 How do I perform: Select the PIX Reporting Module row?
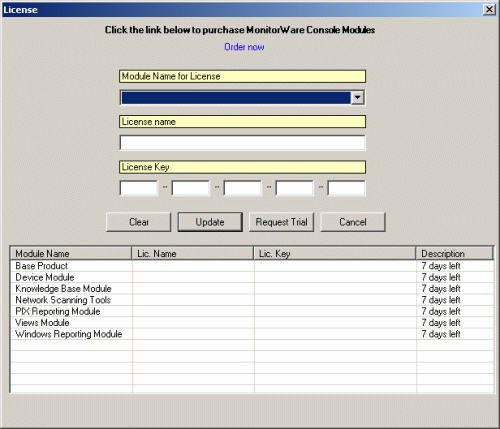252,311
